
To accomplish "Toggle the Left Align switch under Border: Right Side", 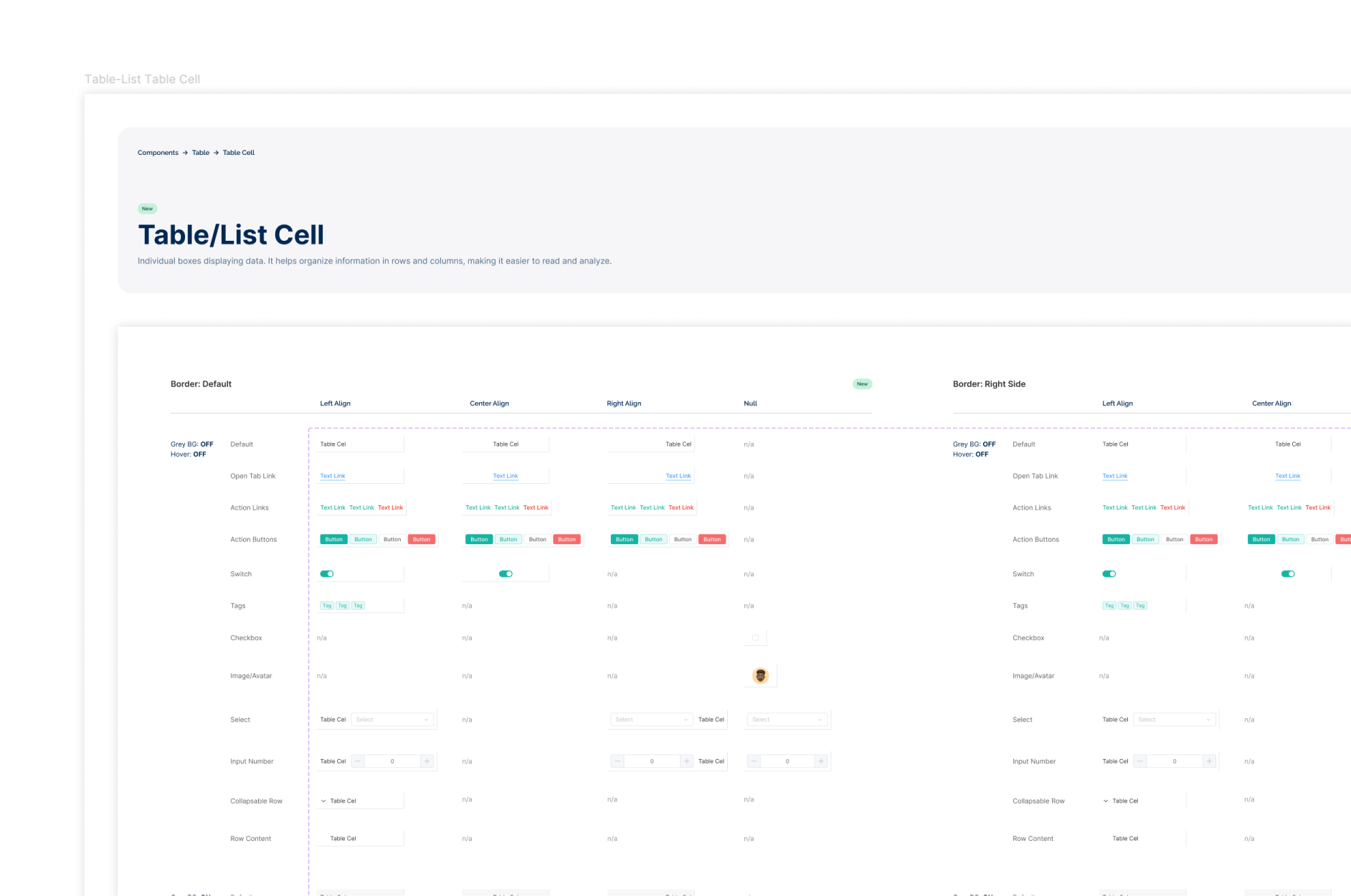I will [x=1109, y=574].
